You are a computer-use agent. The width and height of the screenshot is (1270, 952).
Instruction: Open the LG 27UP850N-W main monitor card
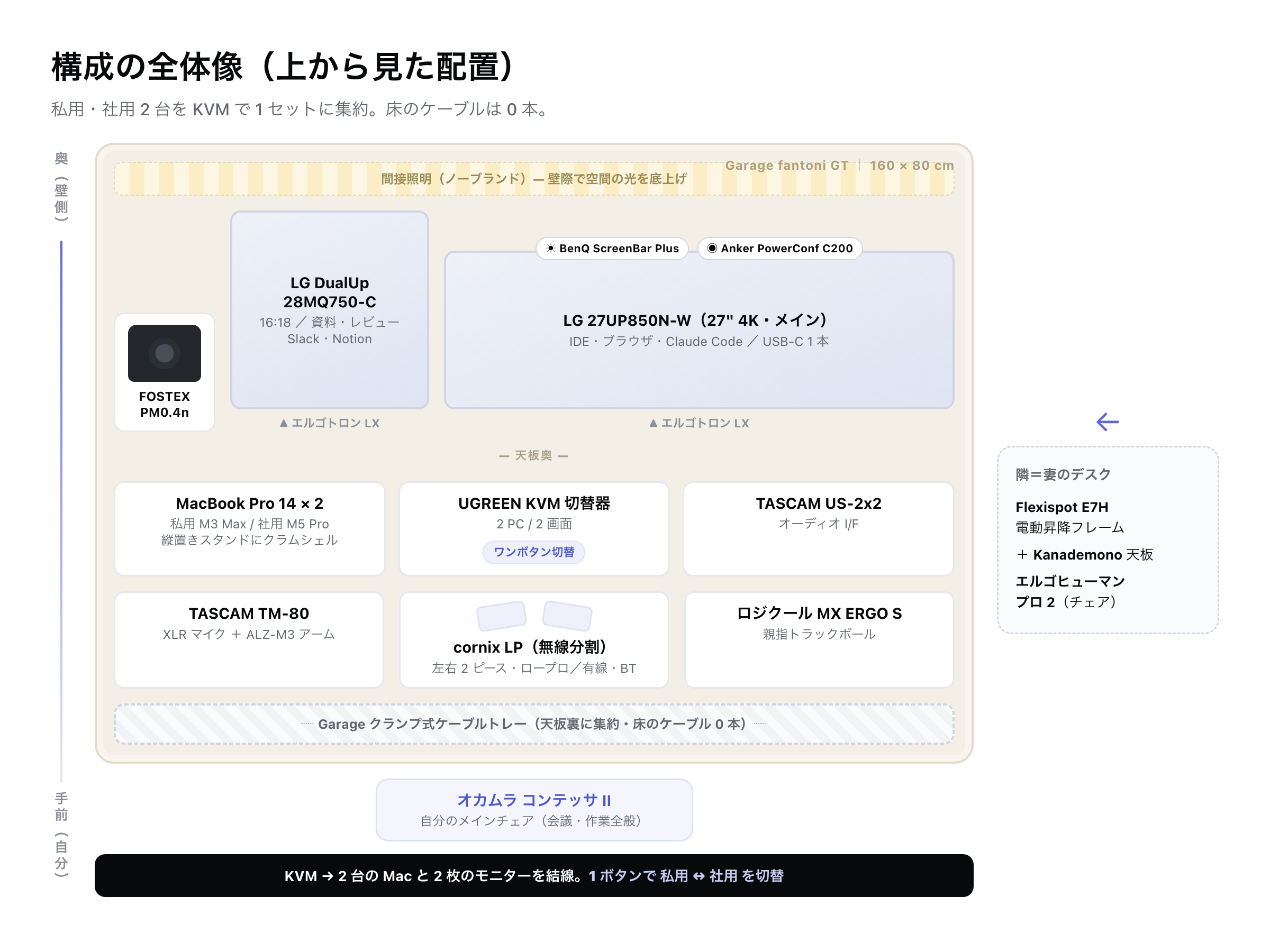(700, 330)
